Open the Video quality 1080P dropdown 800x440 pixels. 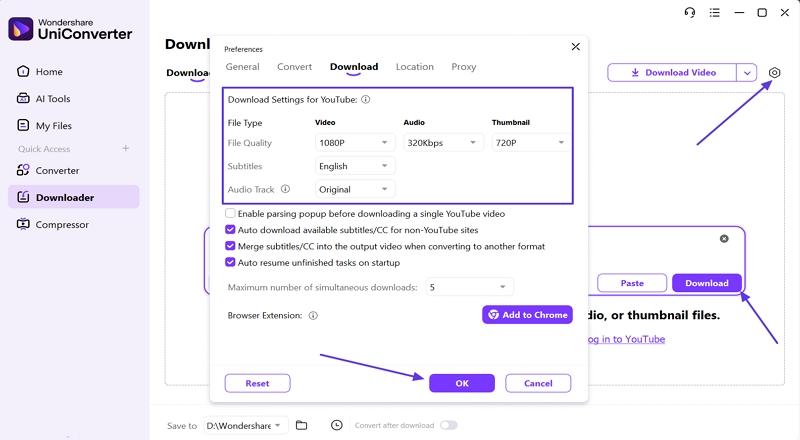pyautogui.click(x=354, y=142)
